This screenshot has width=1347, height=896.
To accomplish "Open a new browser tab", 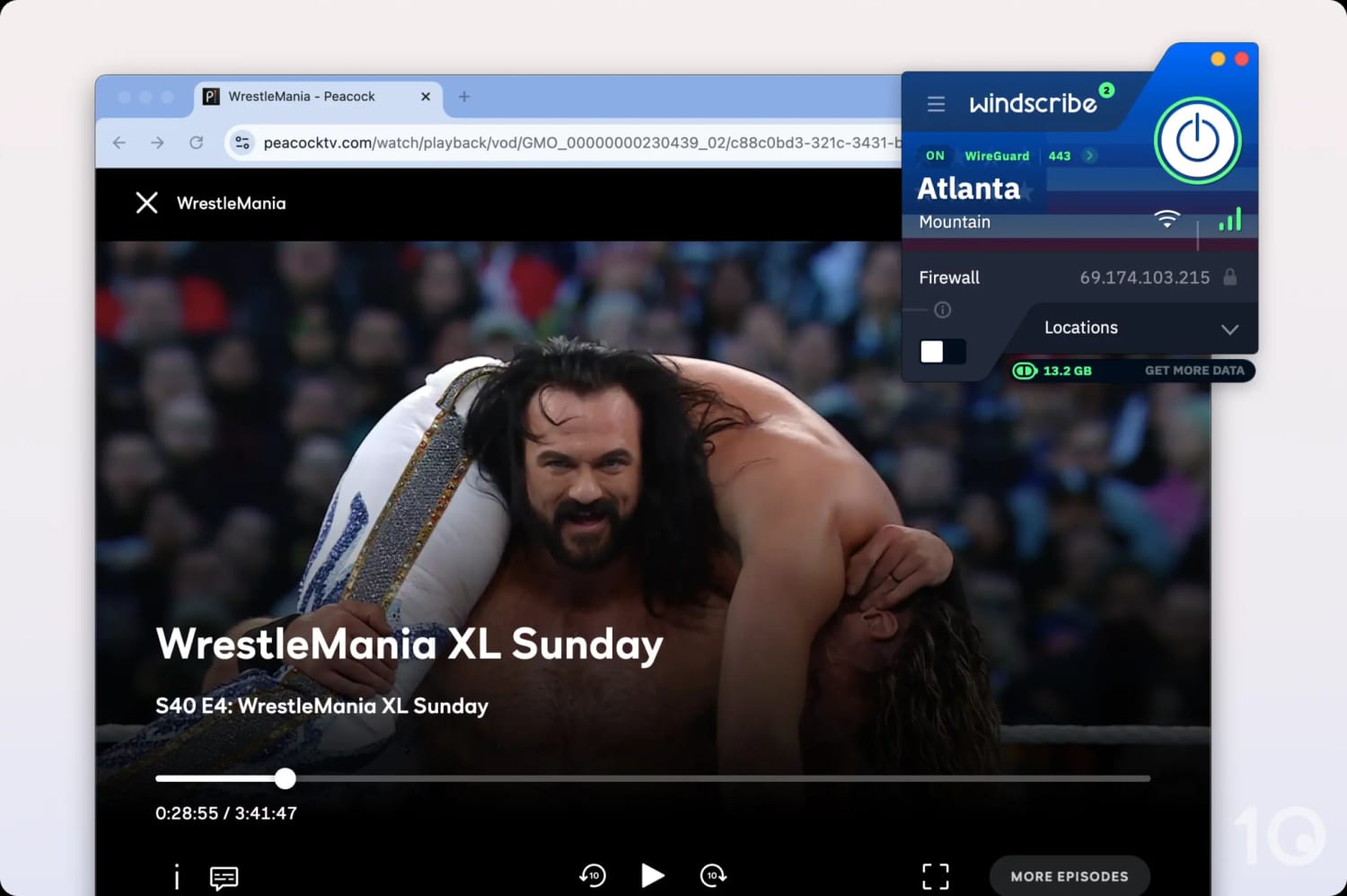I will coord(464,97).
